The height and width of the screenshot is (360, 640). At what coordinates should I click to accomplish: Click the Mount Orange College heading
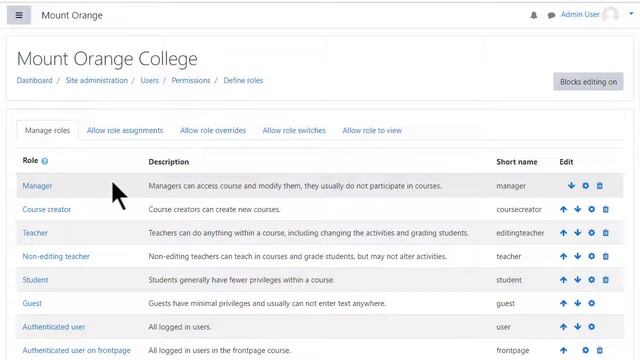[107, 59]
